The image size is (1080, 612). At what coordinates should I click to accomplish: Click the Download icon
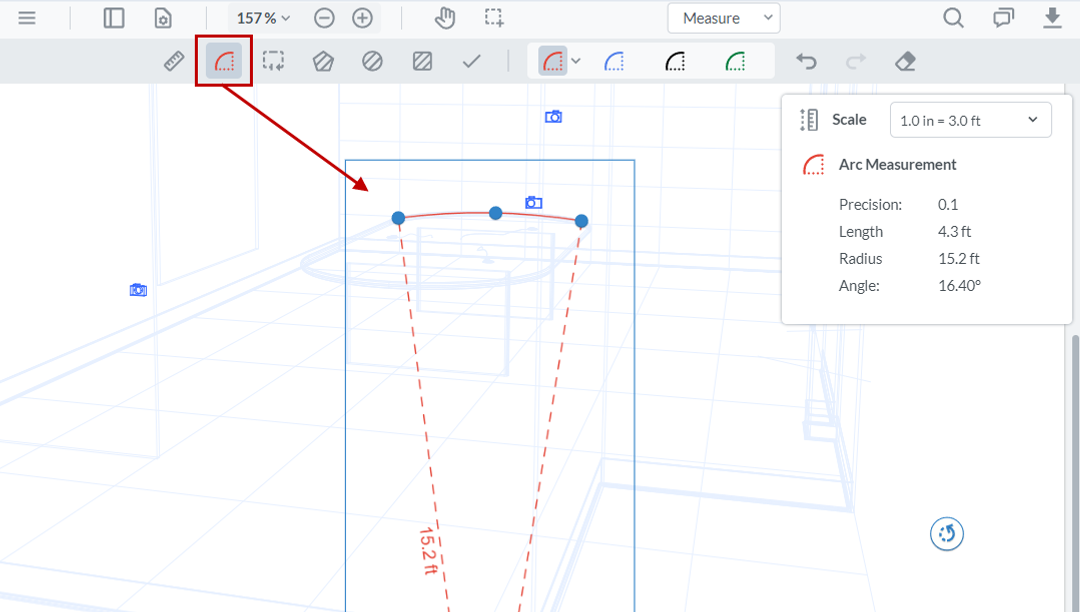[1052, 17]
